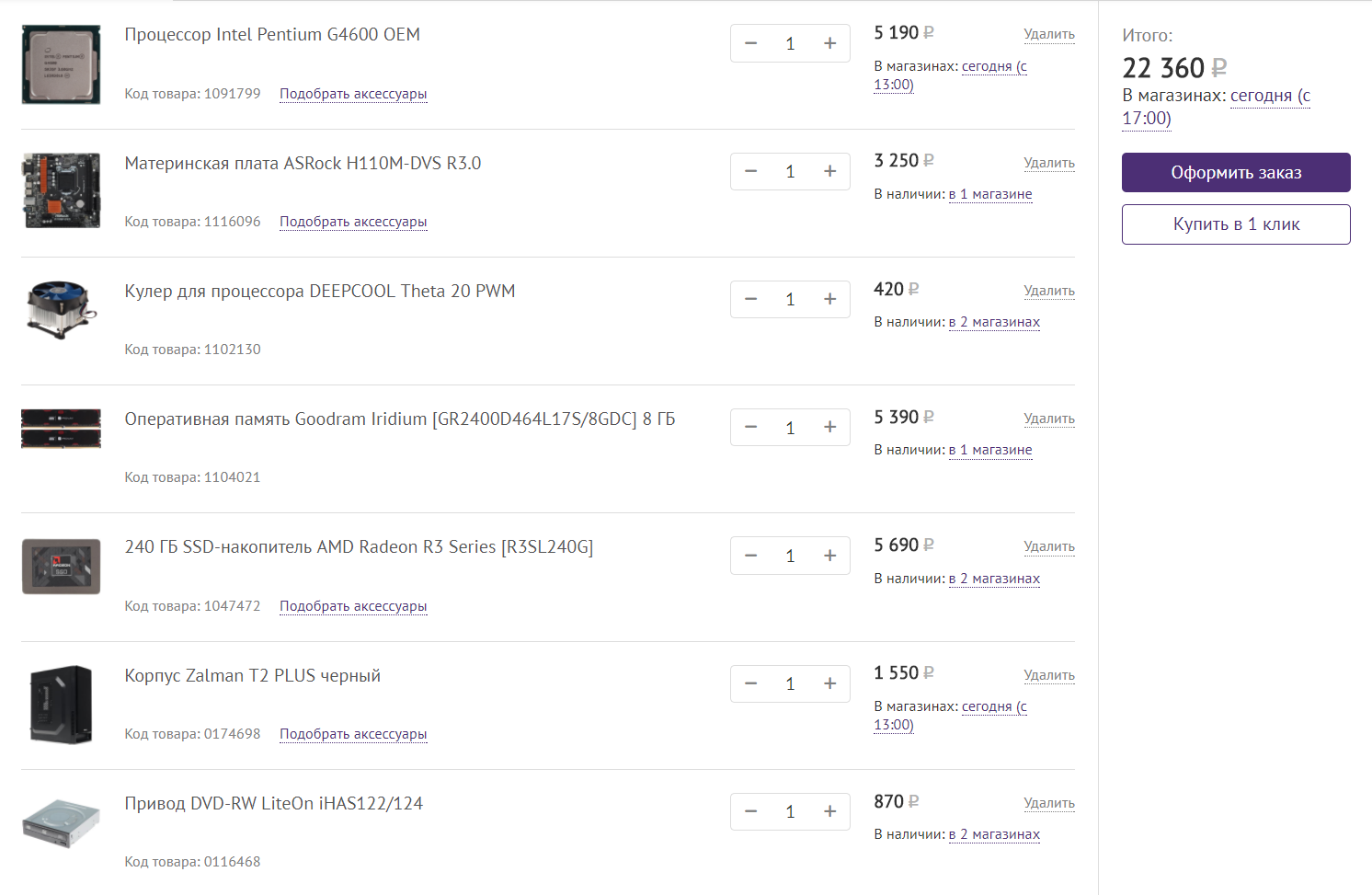The width and height of the screenshot is (1372, 895).
Task: Click plus for DEEPCOOL Theta 20 cooler
Action: pos(829,300)
